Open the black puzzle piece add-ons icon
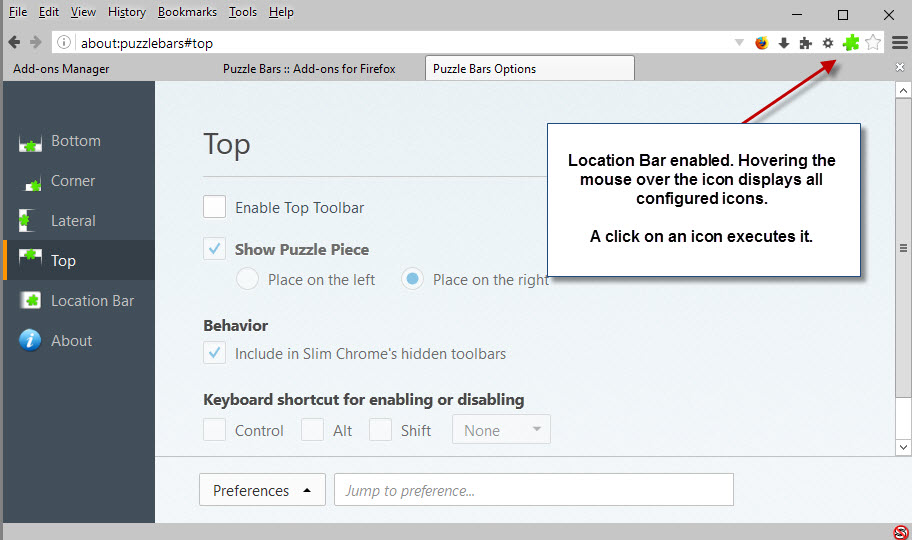Screen dimensions: 912x540 click(x=806, y=42)
